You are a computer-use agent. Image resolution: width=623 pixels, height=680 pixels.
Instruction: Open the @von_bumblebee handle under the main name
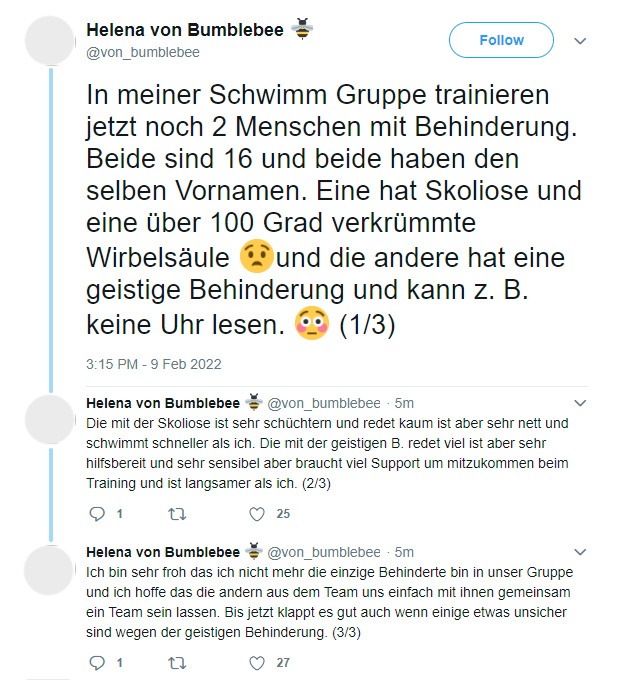[143, 52]
